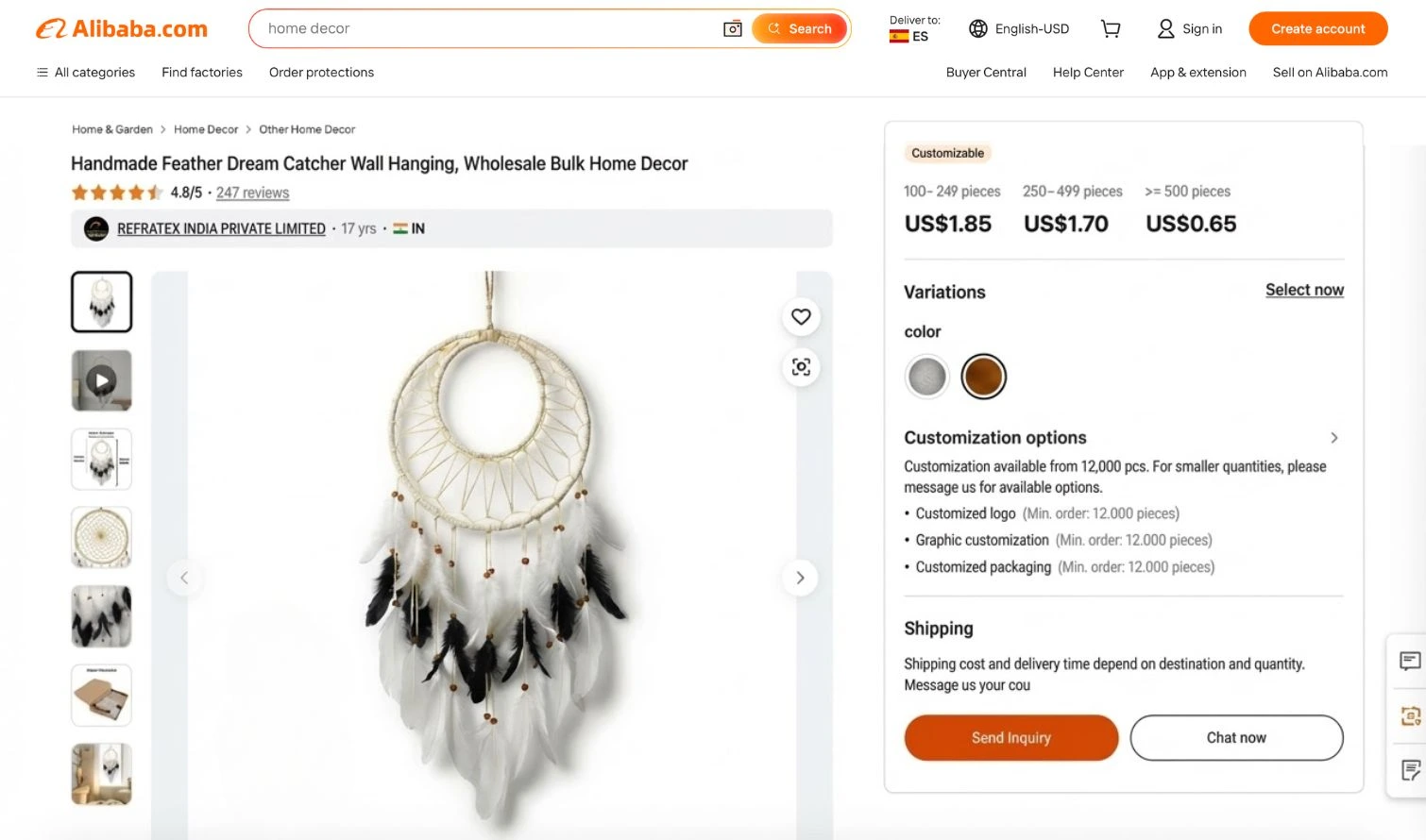Open the Find factories menu item
The height and width of the screenshot is (840, 1426).
pos(202,73)
